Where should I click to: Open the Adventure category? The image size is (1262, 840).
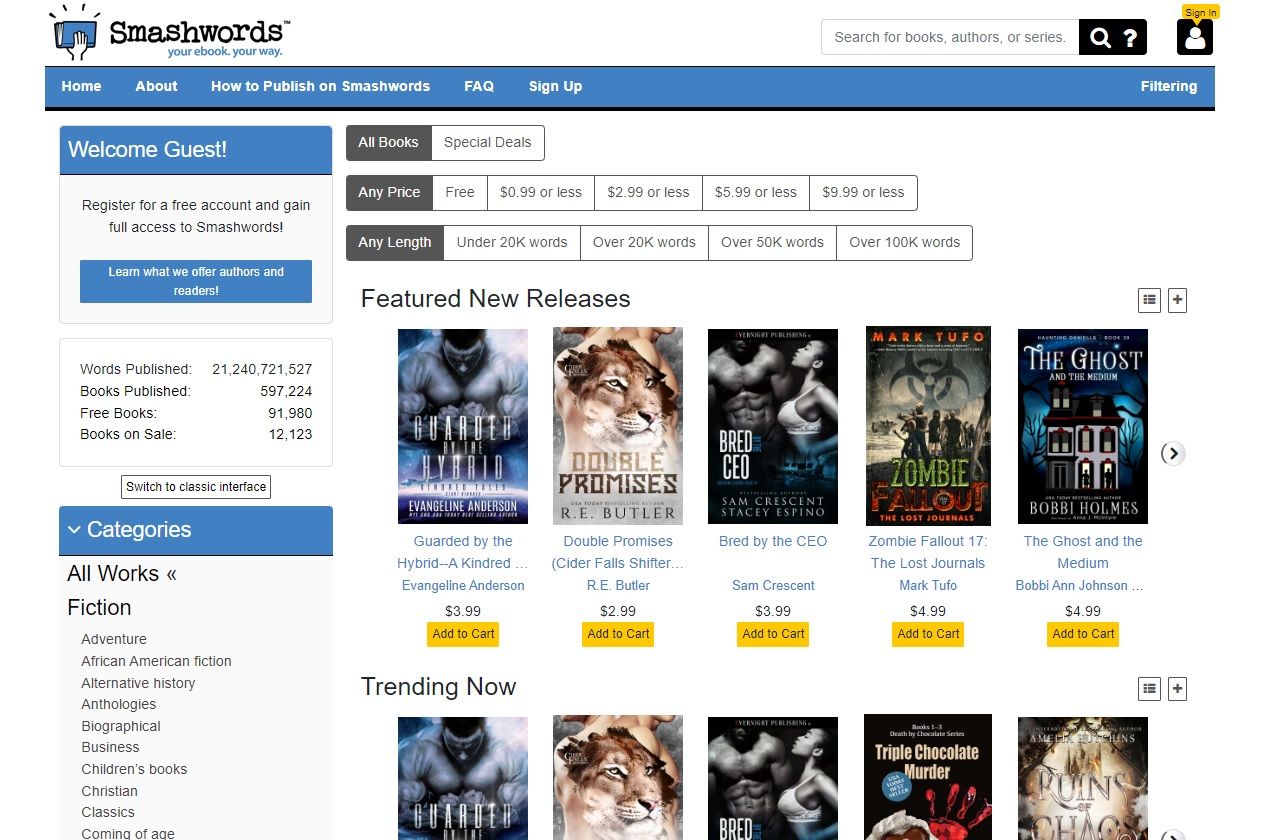(114, 639)
